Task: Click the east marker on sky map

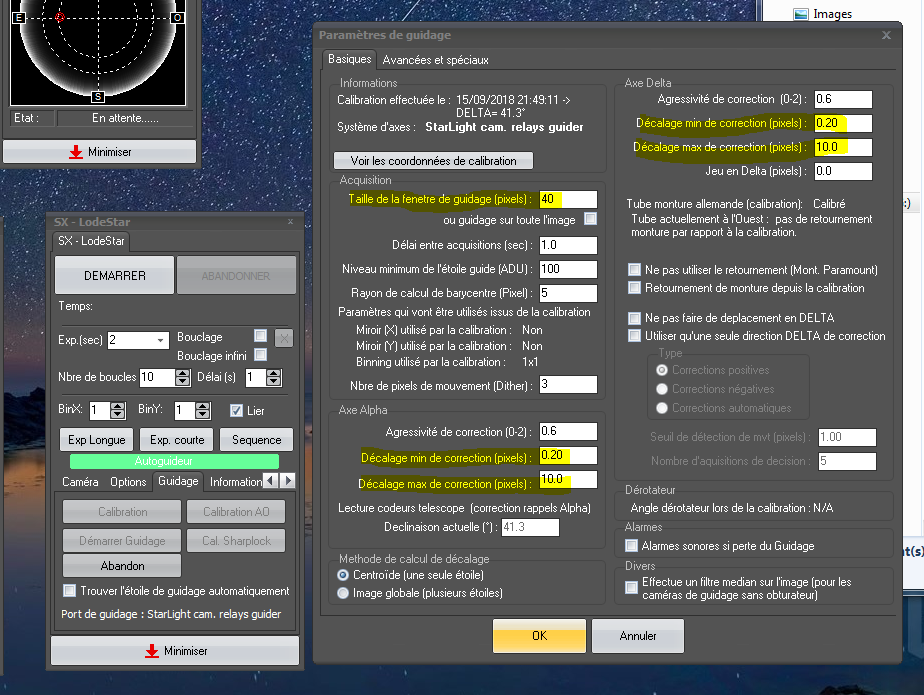Action: tap(19, 18)
